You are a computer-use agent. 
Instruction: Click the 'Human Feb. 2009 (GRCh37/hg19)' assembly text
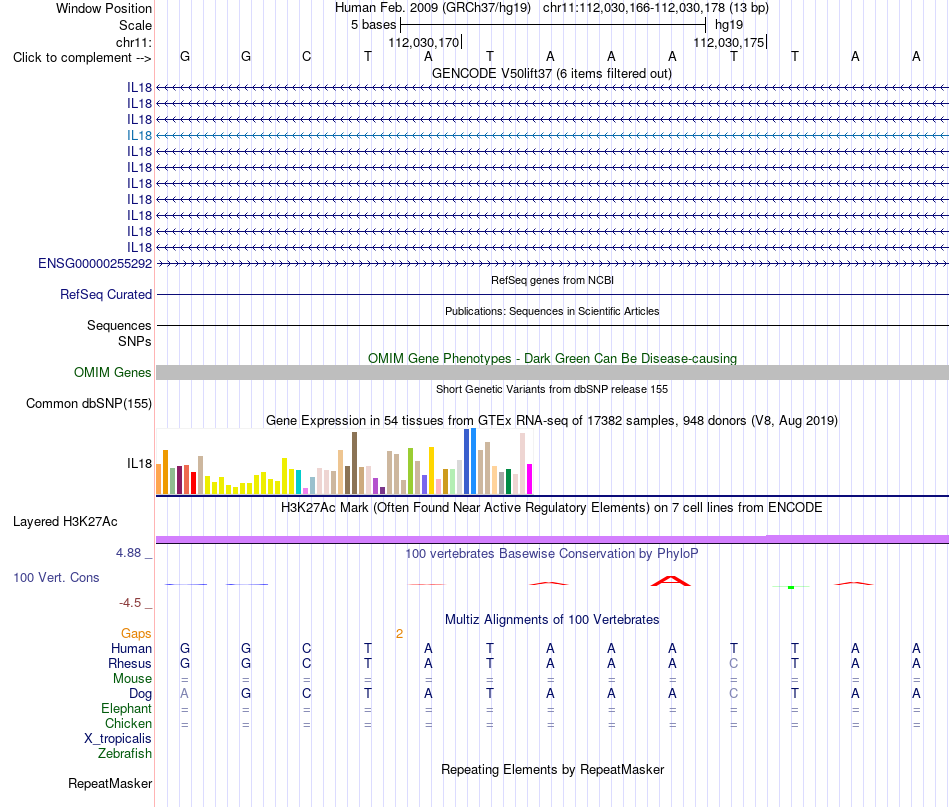click(433, 8)
